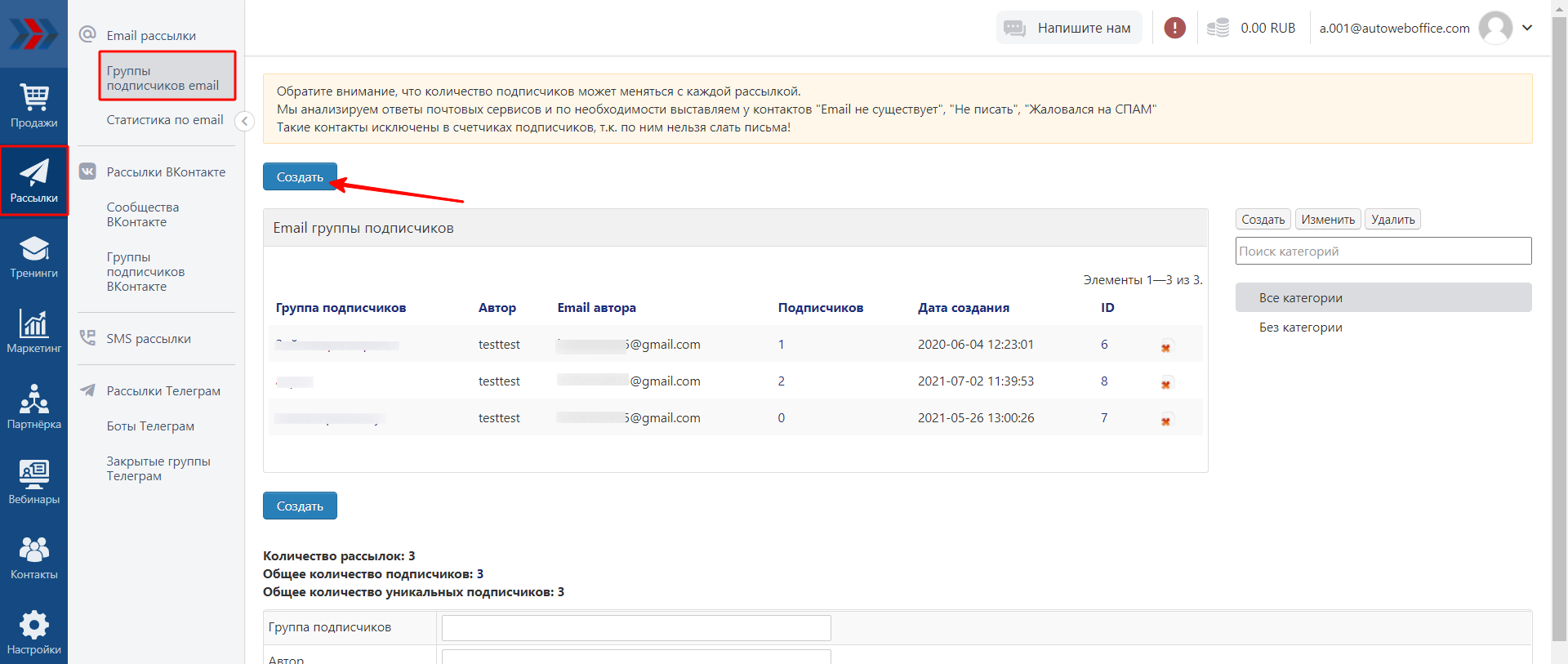Open the Тренинги sidebar section

pos(33,256)
